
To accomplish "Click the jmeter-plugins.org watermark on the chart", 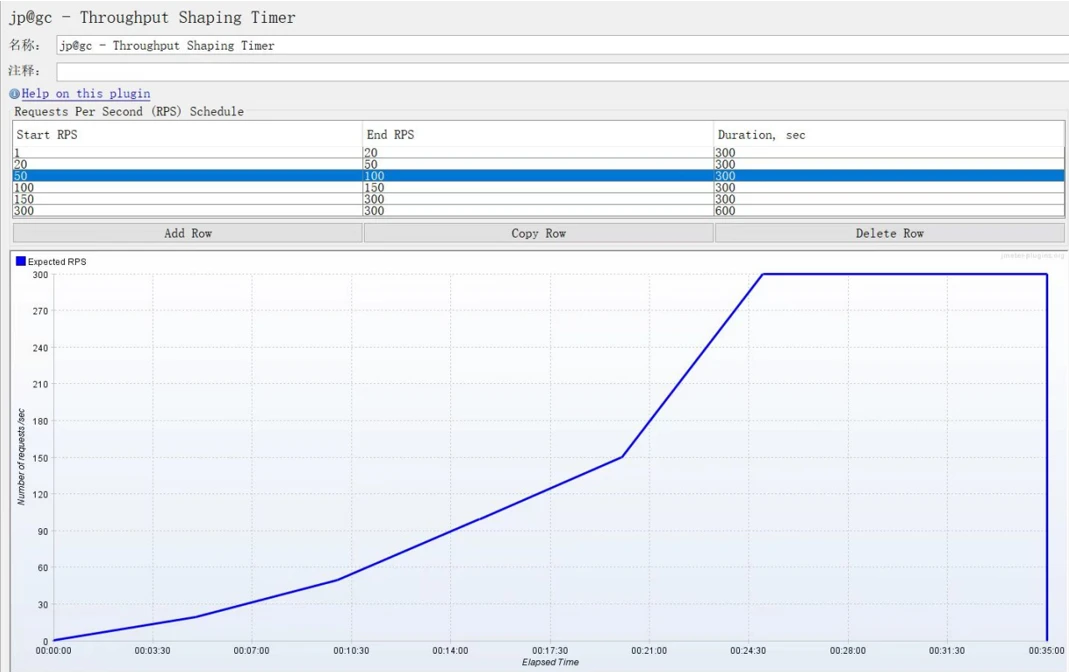I will point(1032,256).
